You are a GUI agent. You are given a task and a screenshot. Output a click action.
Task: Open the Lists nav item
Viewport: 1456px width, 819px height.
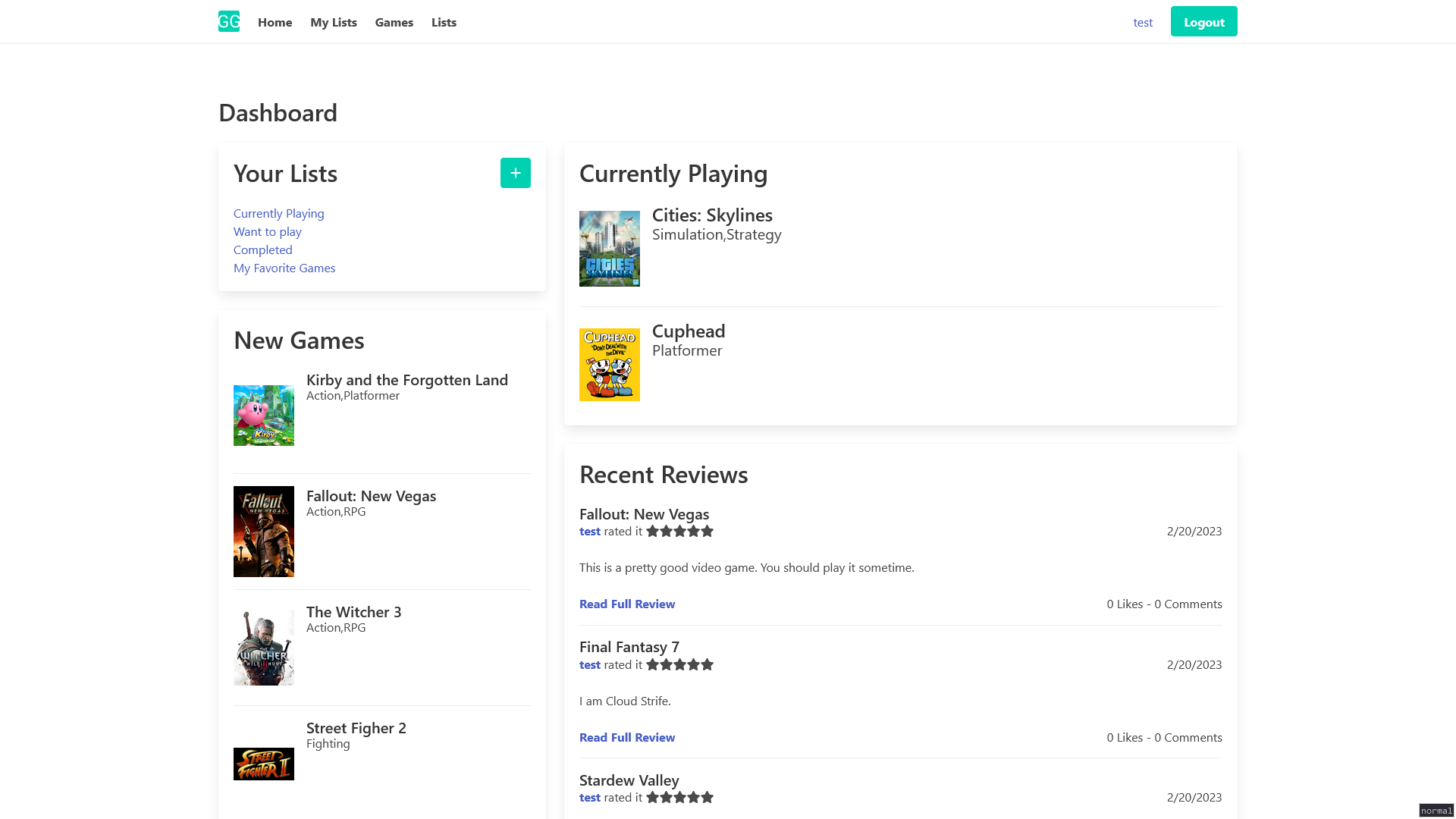pos(444,22)
